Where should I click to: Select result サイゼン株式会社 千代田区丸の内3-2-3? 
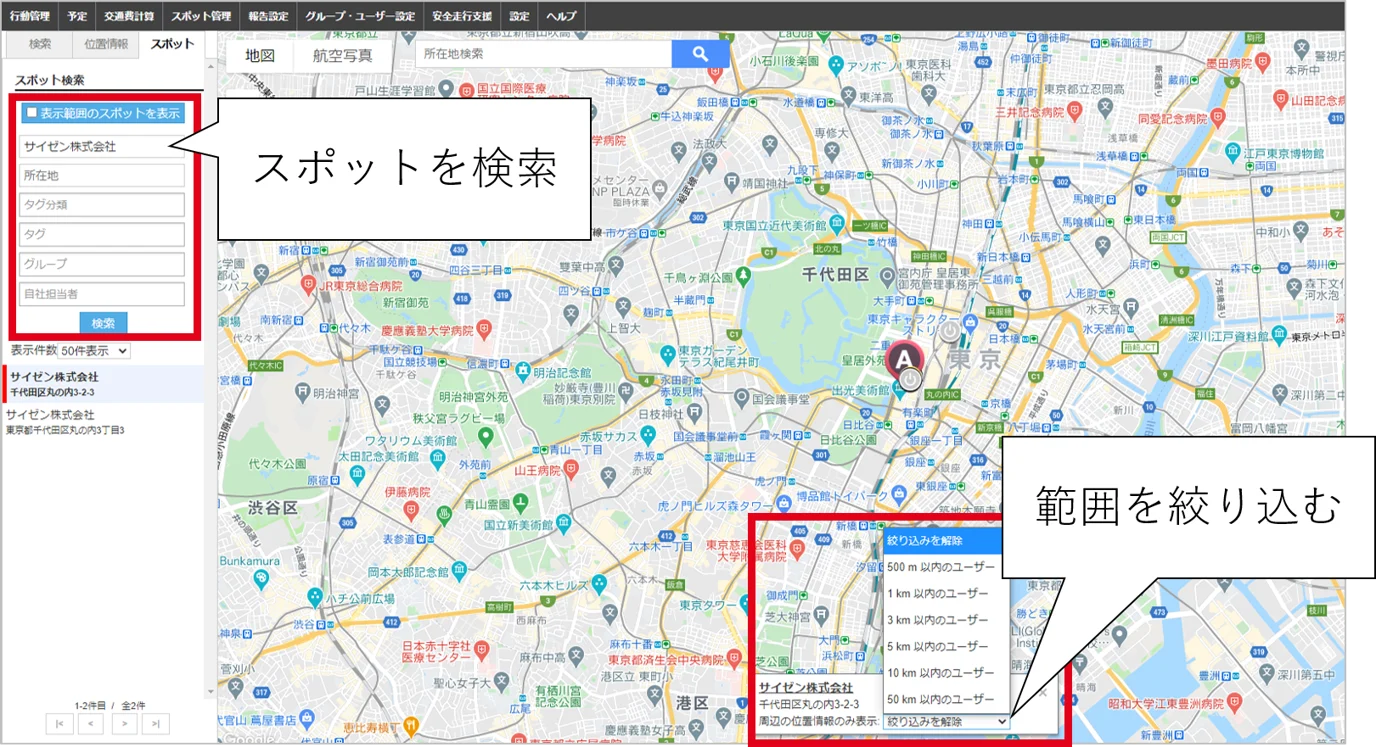click(x=104, y=384)
